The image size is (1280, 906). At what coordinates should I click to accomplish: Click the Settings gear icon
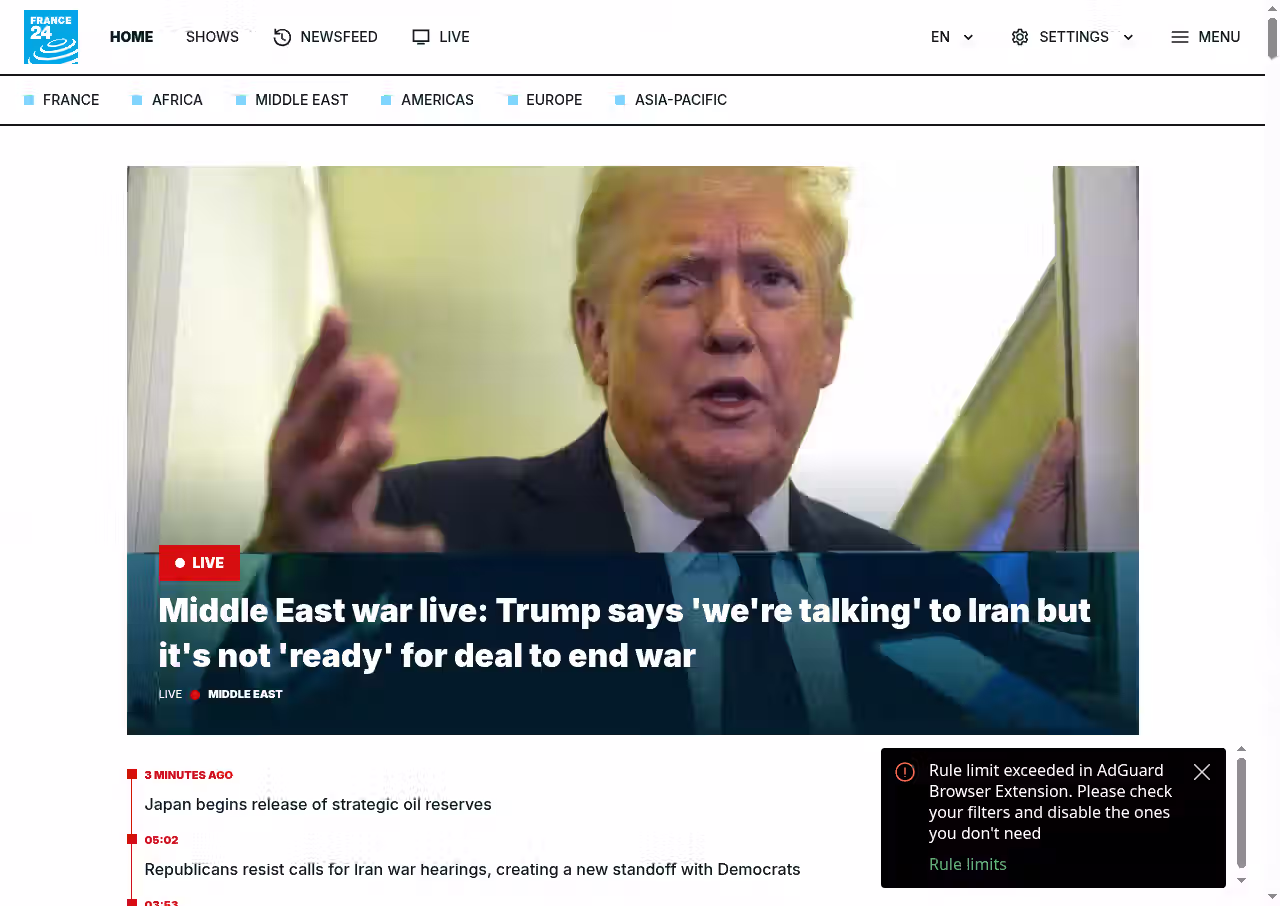pyautogui.click(x=1020, y=37)
